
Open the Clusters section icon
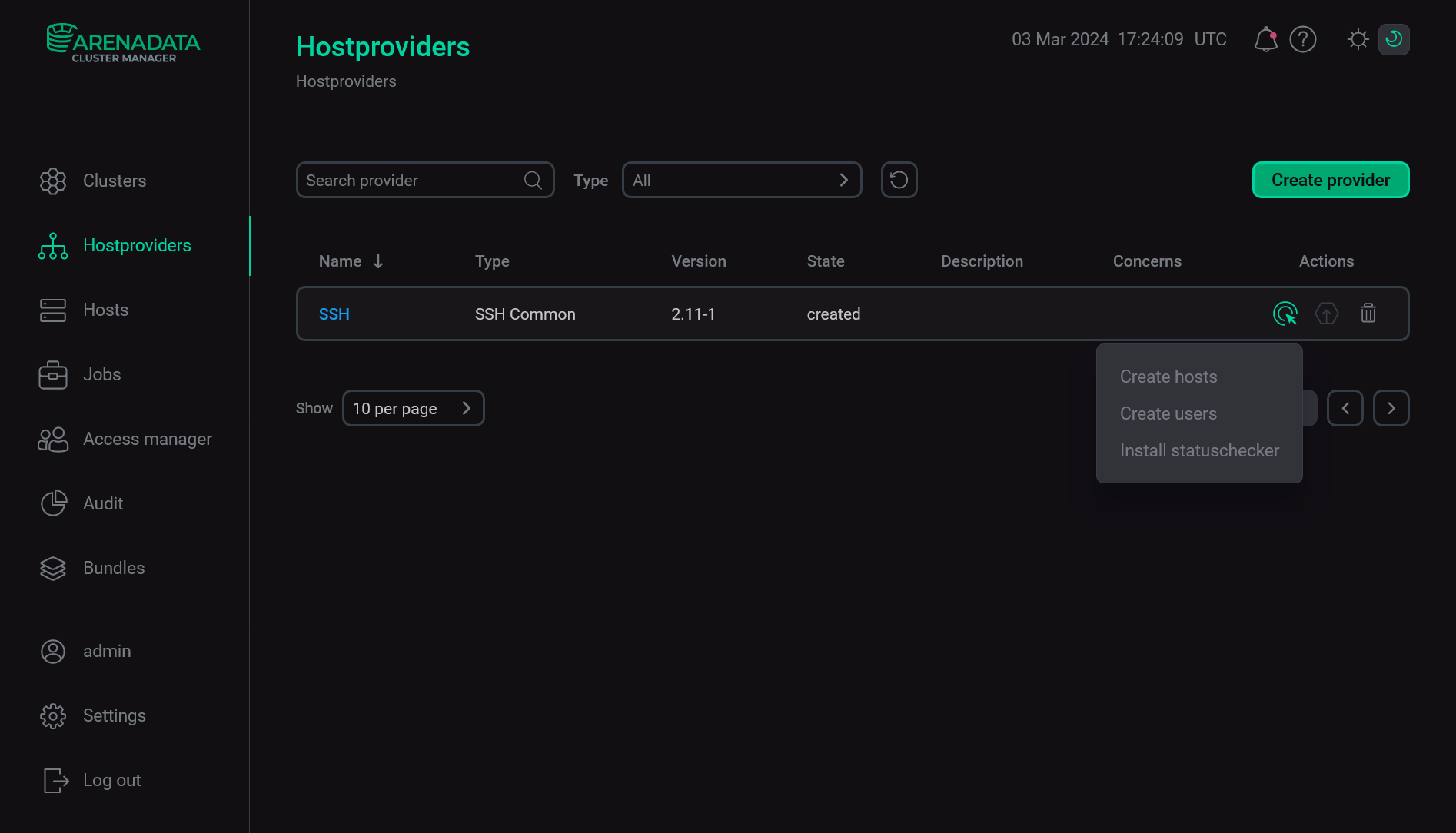(x=52, y=181)
